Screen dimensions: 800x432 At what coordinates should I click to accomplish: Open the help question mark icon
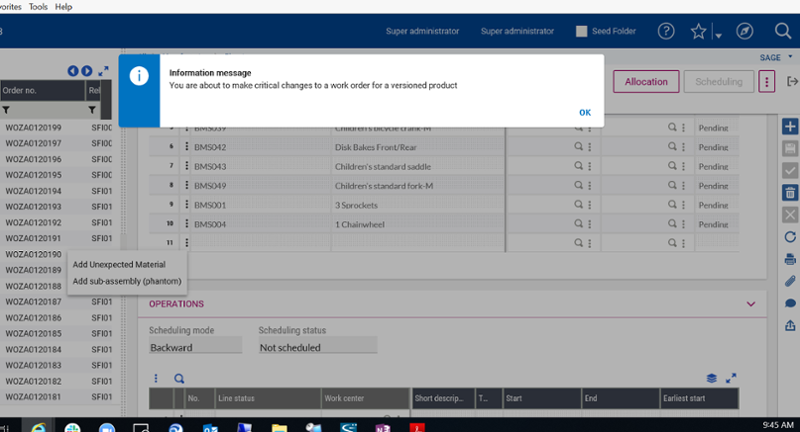point(666,31)
